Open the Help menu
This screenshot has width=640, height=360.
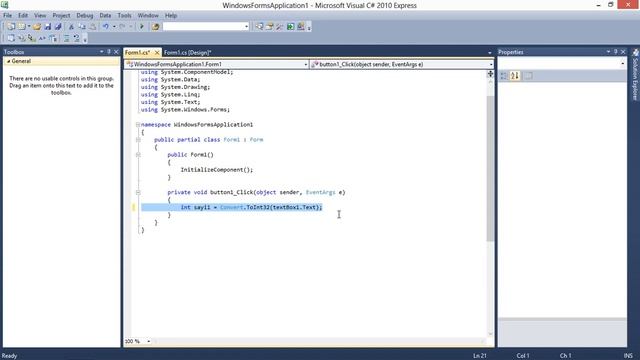tap(171, 16)
